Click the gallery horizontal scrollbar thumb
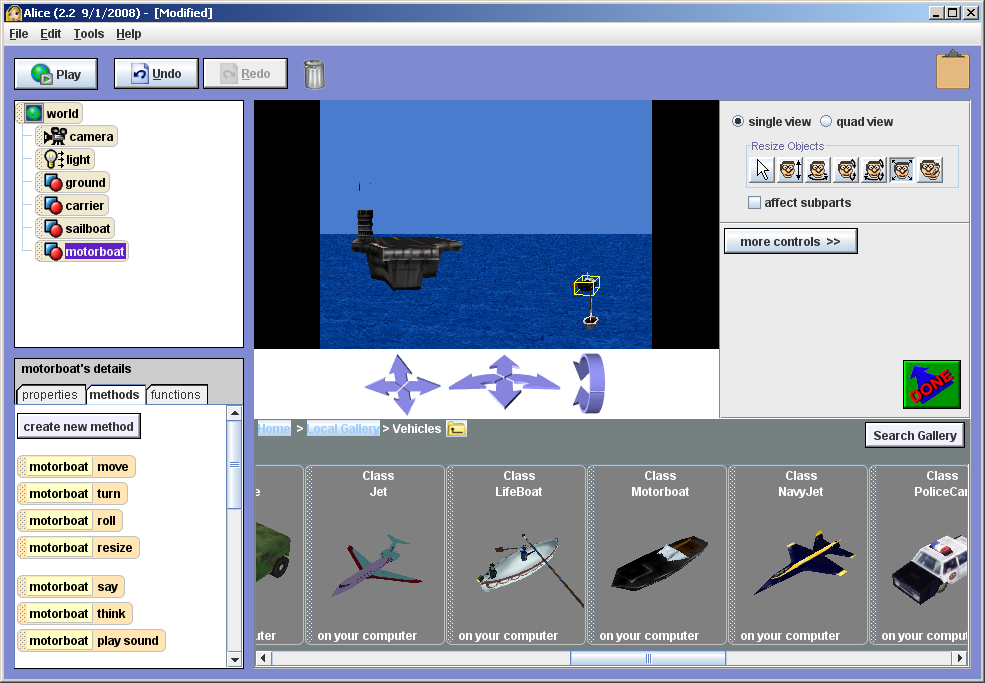The height and width of the screenshot is (683, 985). pyautogui.click(x=648, y=658)
